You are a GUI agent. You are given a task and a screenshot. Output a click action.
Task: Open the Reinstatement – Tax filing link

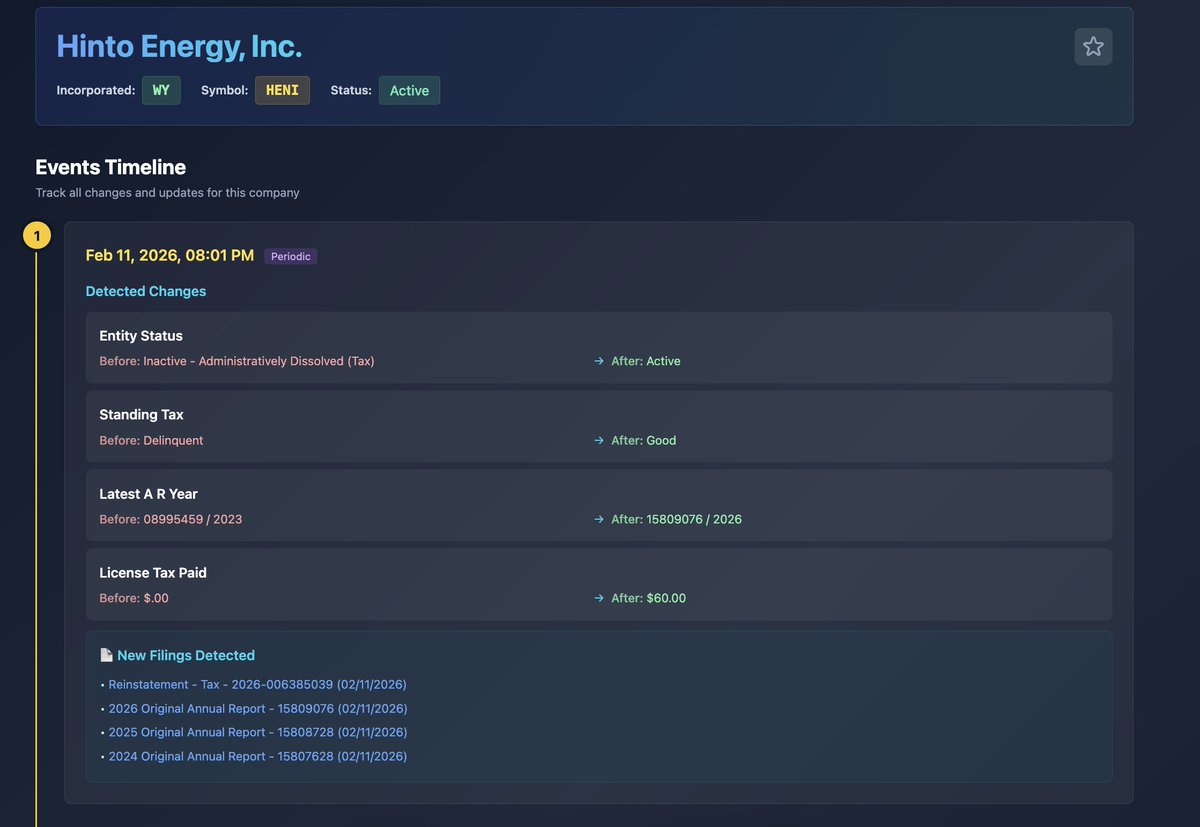coord(257,684)
